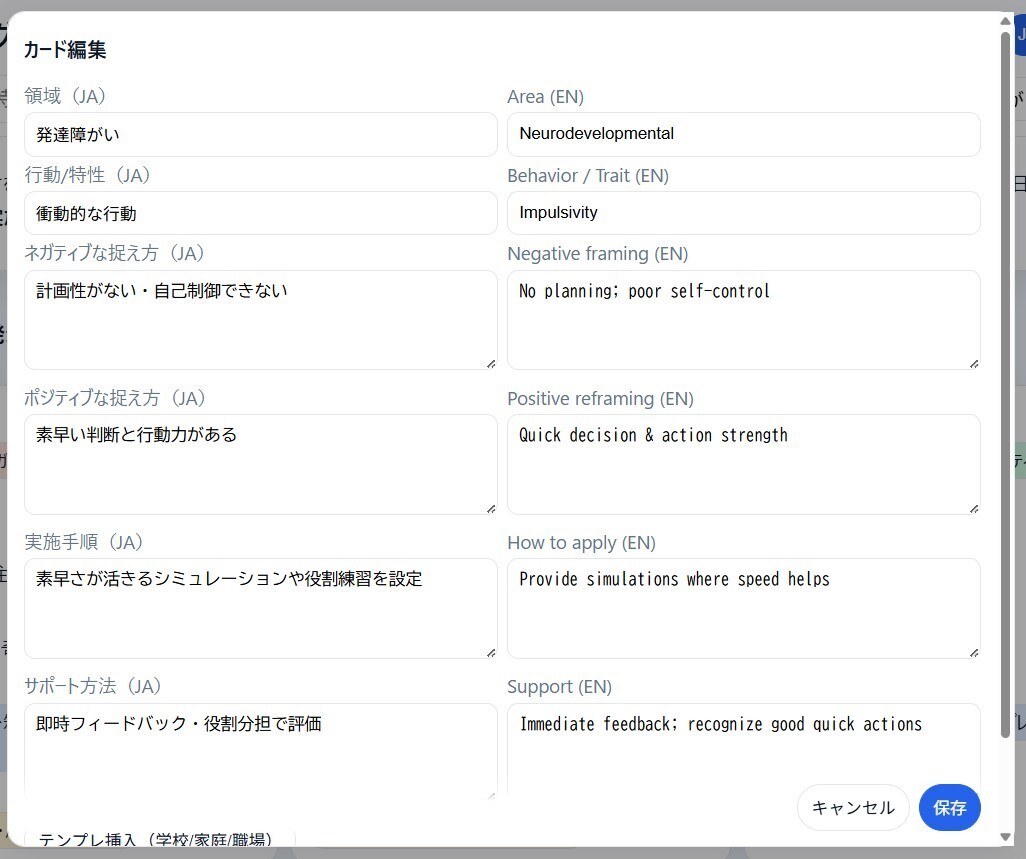Click the 行動/特性 (JA) input field
1026x859 pixels.
(260, 213)
